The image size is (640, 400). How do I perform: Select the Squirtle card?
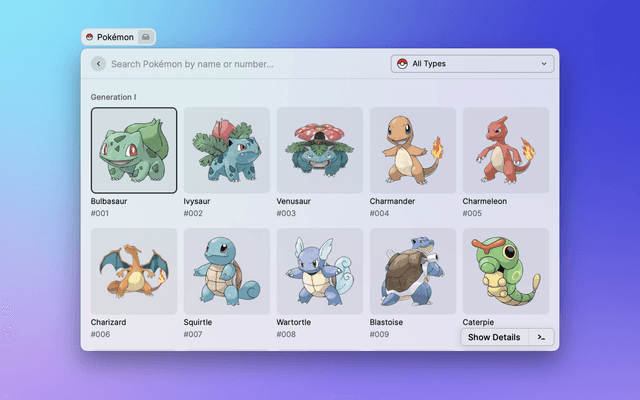coord(227,271)
